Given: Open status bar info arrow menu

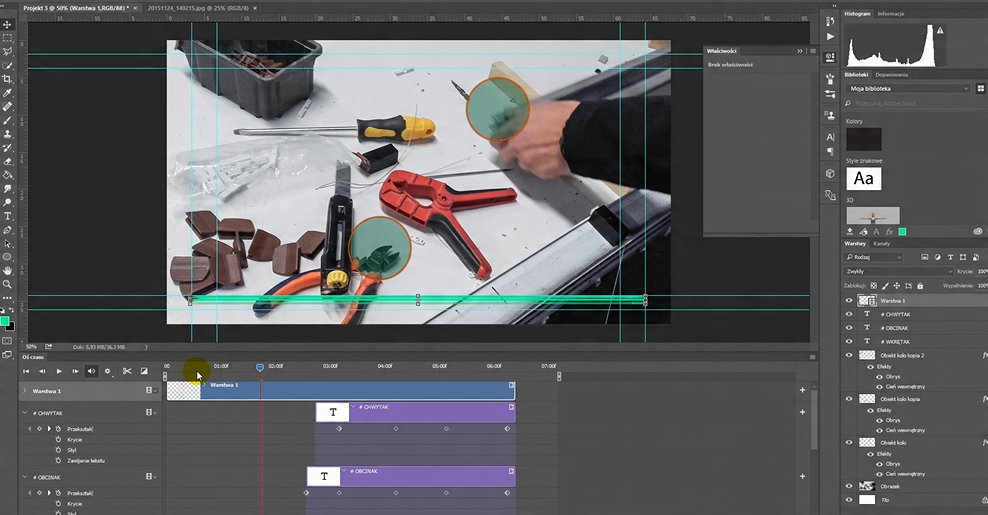Looking at the screenshot, I should [x=146, y=347].
